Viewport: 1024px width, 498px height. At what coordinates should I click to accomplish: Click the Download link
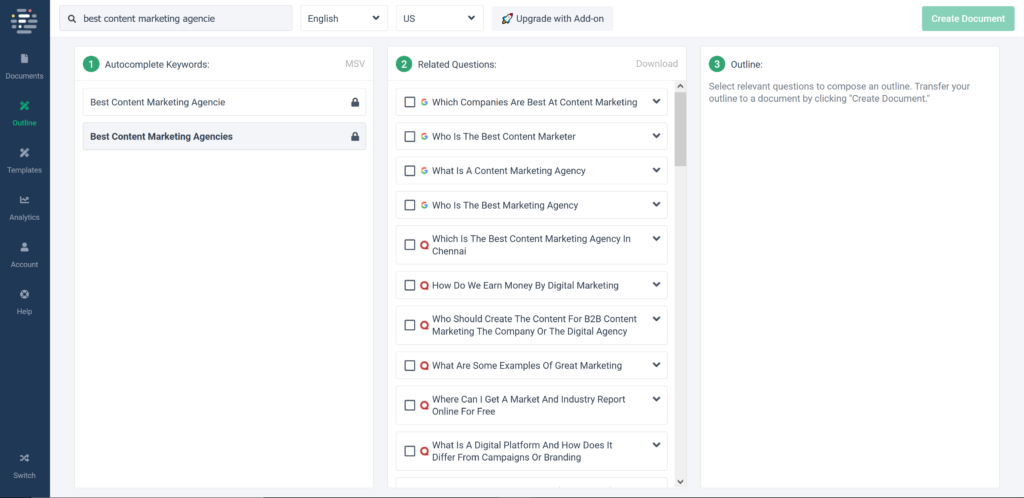[x=657, y=64]
